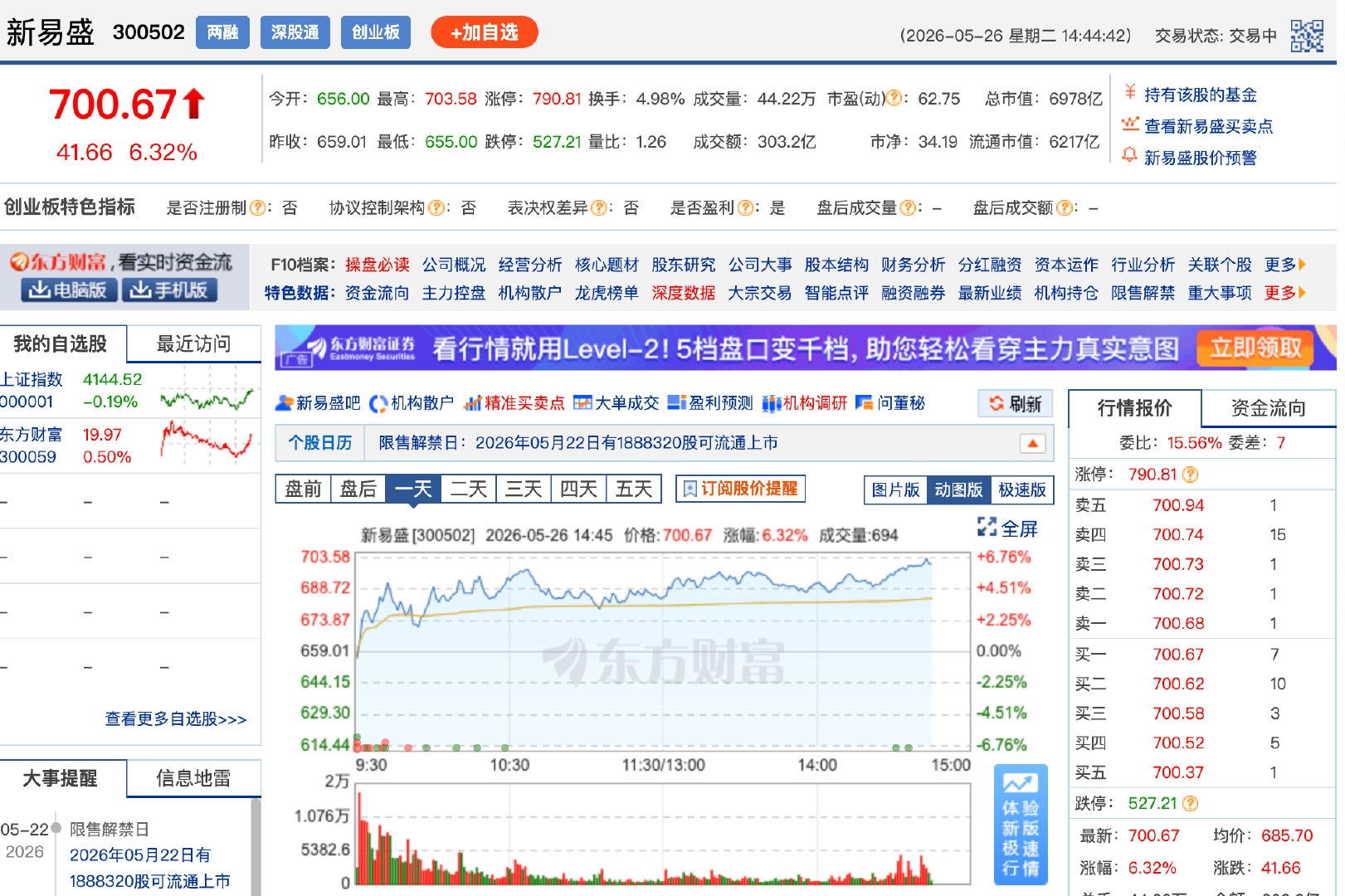The height and width of the screenshot is (896, 1345).
Task: Switch to 我的自选股 tab
Action: [63, 343]
